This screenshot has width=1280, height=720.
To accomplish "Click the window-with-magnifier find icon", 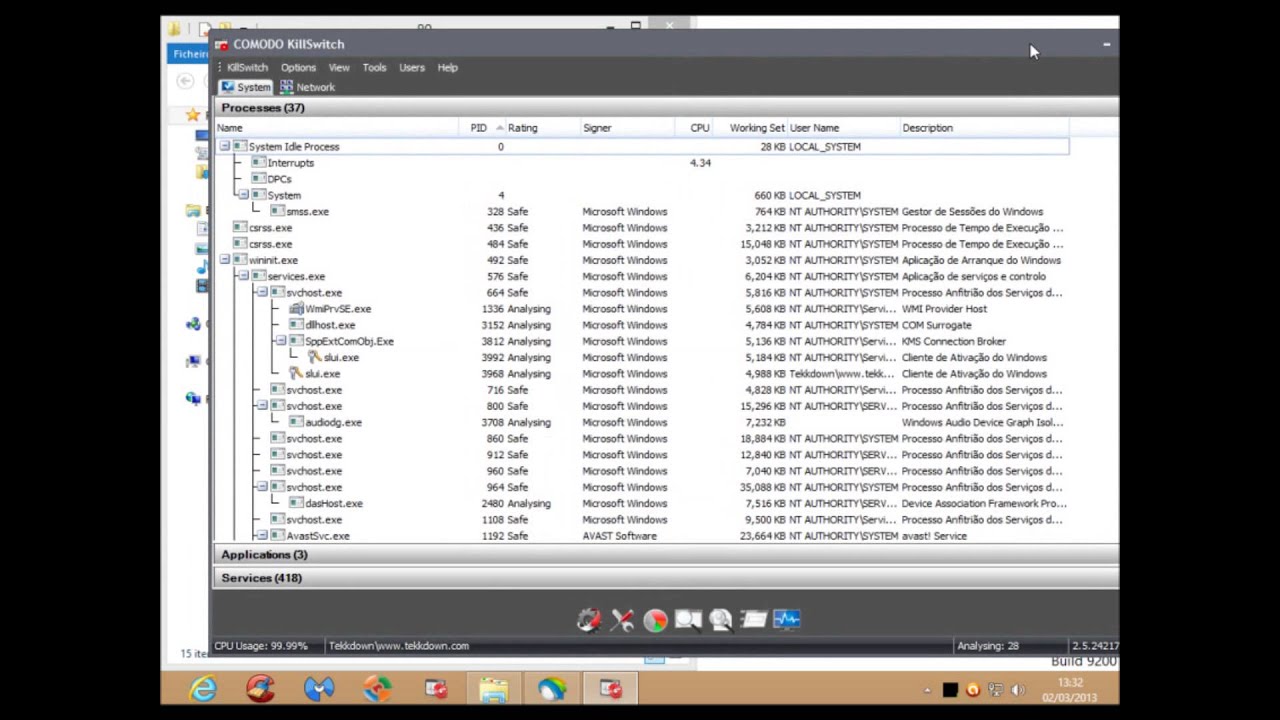I will [x=688, y=620].
